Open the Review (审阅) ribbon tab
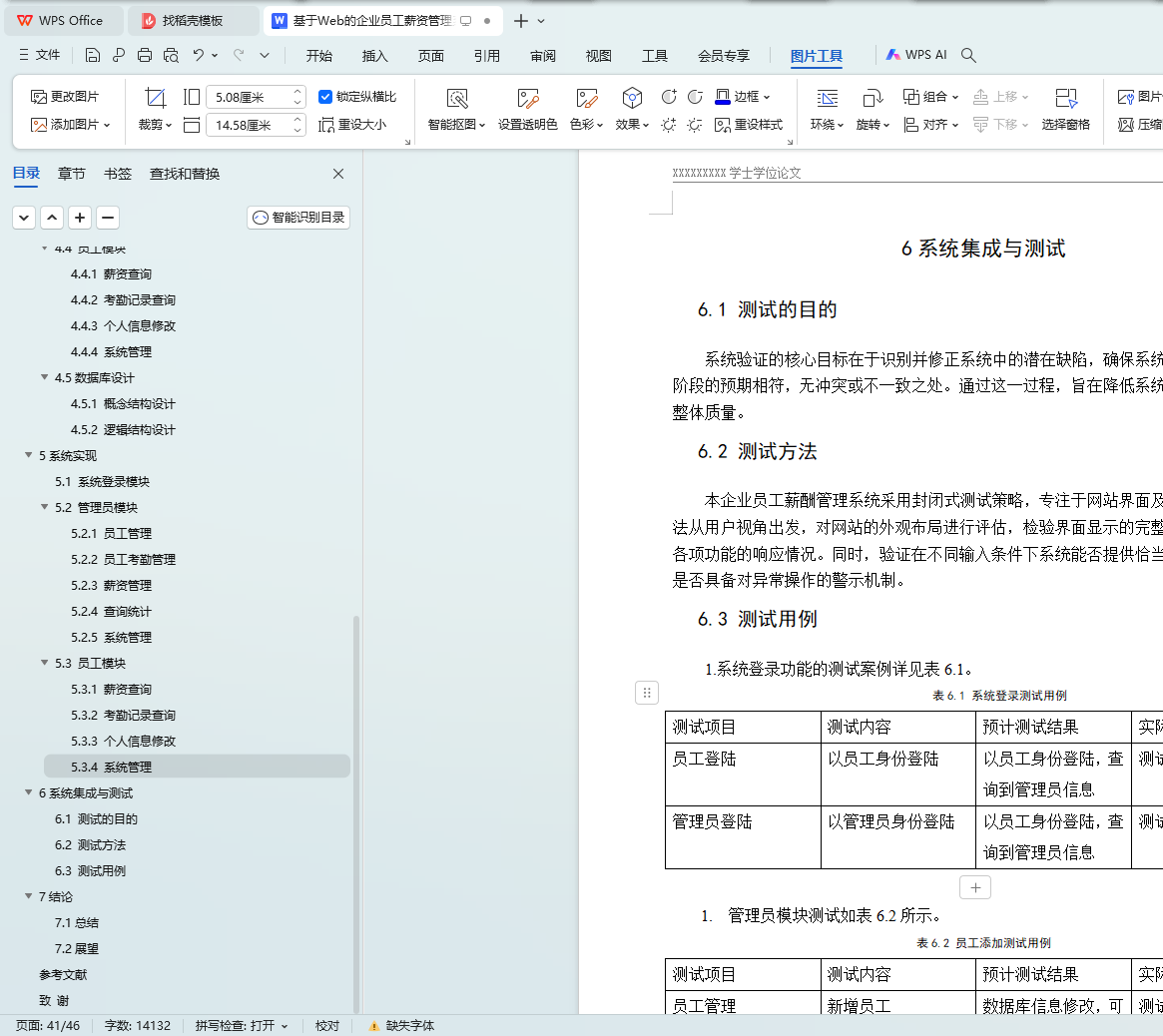The width and height of the screenshot is (1163, 1036). point(543,56)
